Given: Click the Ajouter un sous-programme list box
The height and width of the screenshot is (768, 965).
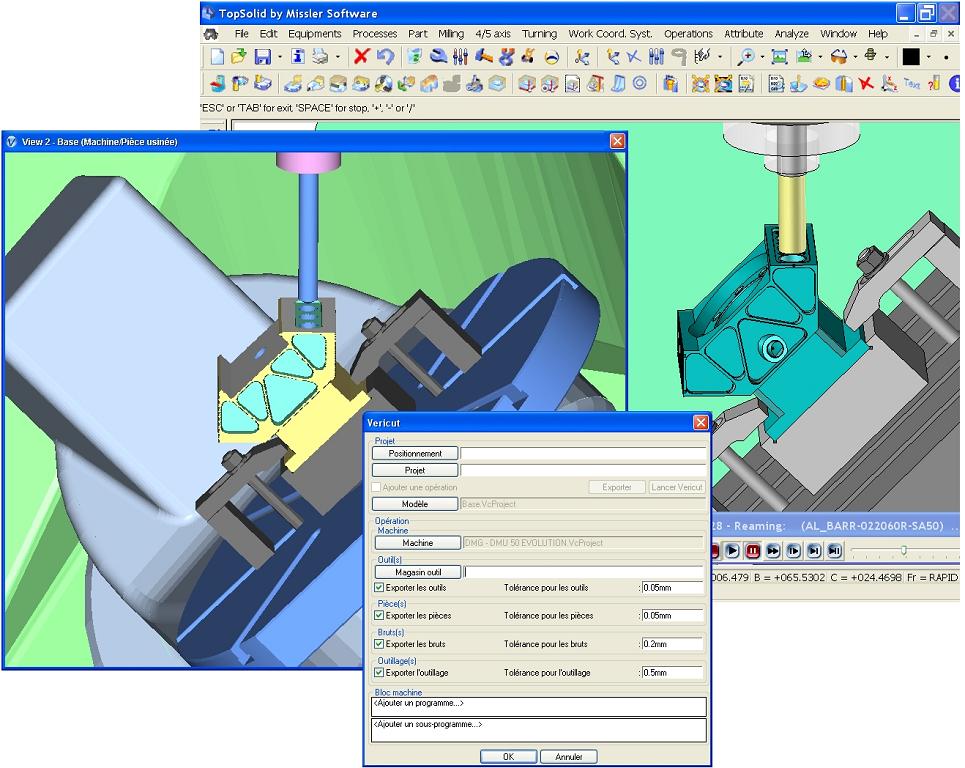Looking at the screenshot, I should point(539,730).
